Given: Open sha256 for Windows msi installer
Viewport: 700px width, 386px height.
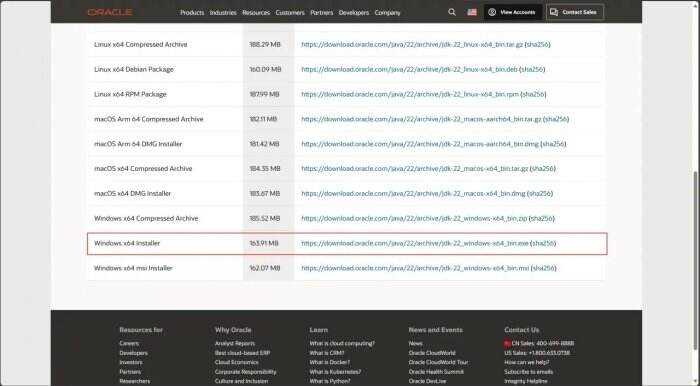Looking at the screenshot, I should pyautogui.click(x=544, y=268).
